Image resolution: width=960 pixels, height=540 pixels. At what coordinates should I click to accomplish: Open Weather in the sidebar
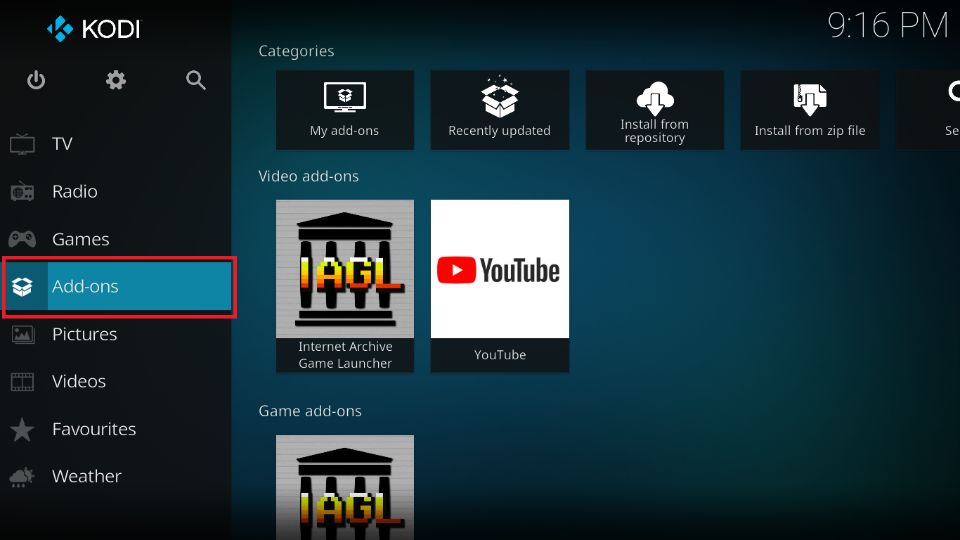pos(116,476)
